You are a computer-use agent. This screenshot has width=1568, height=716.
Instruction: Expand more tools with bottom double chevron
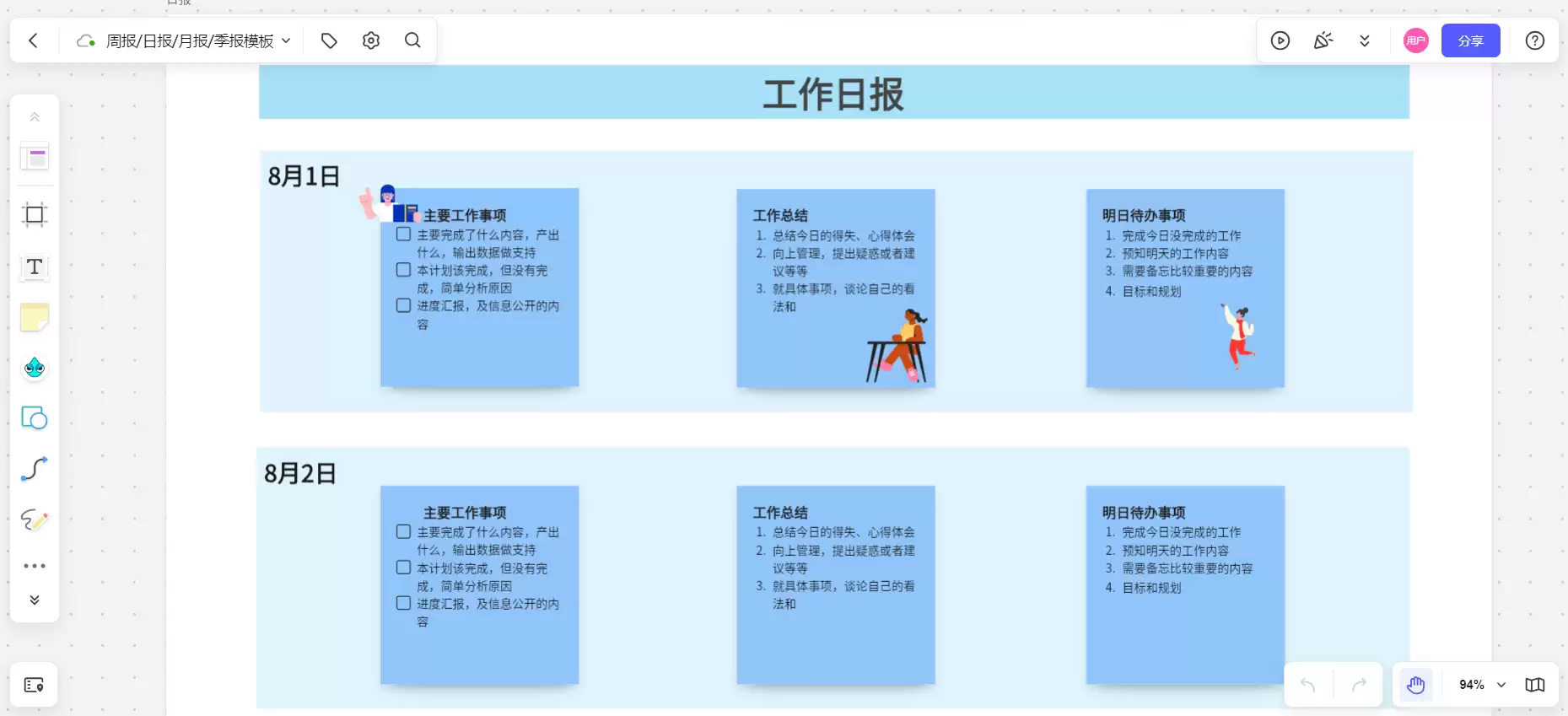35,600
